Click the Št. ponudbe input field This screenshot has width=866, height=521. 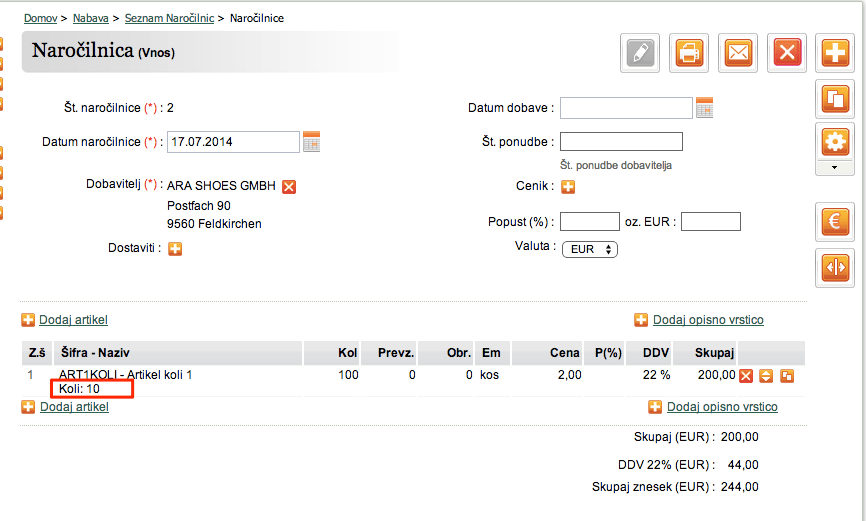pos(621,141)
